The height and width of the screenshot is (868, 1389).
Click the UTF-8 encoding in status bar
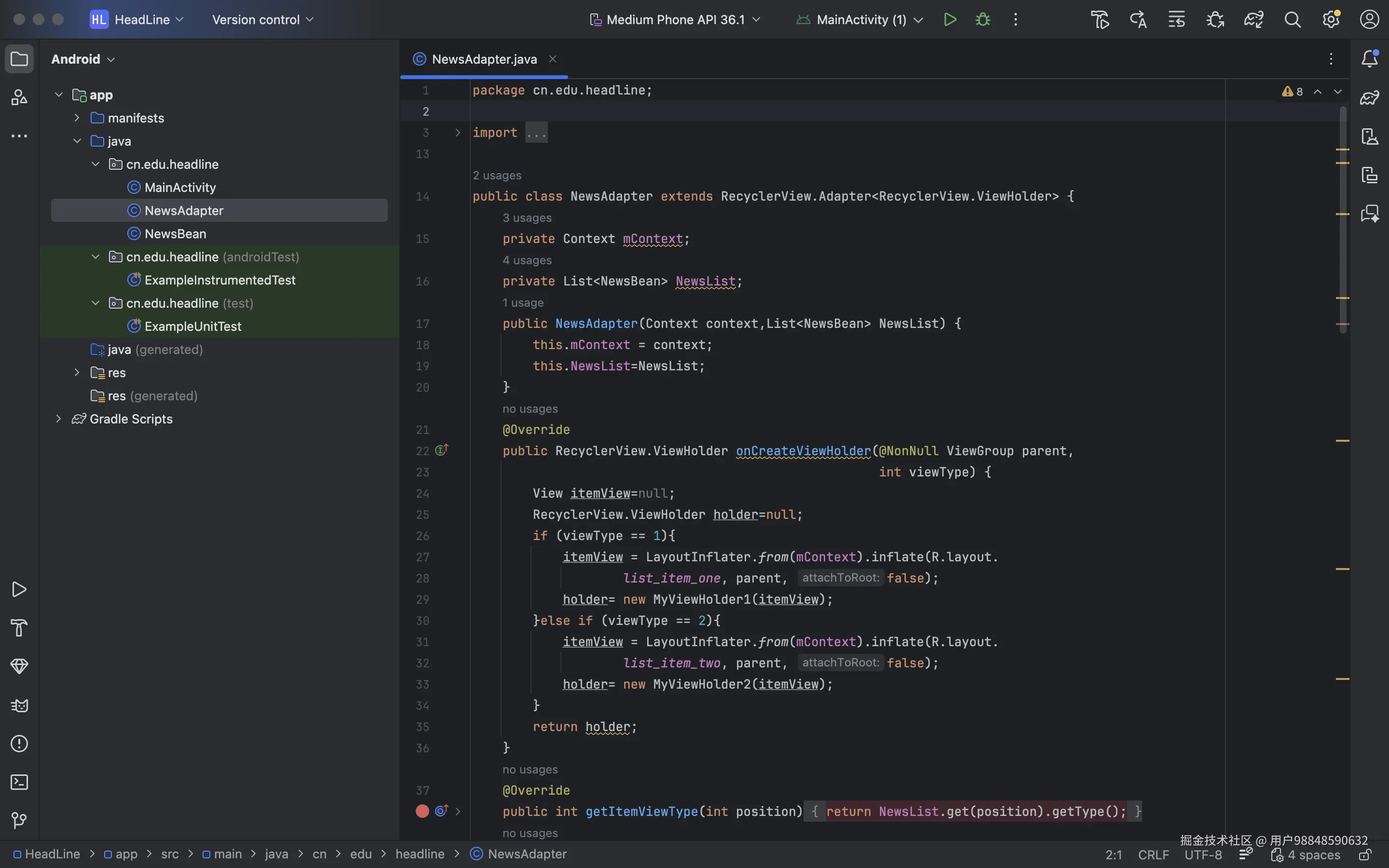(x=1203, y=854)
